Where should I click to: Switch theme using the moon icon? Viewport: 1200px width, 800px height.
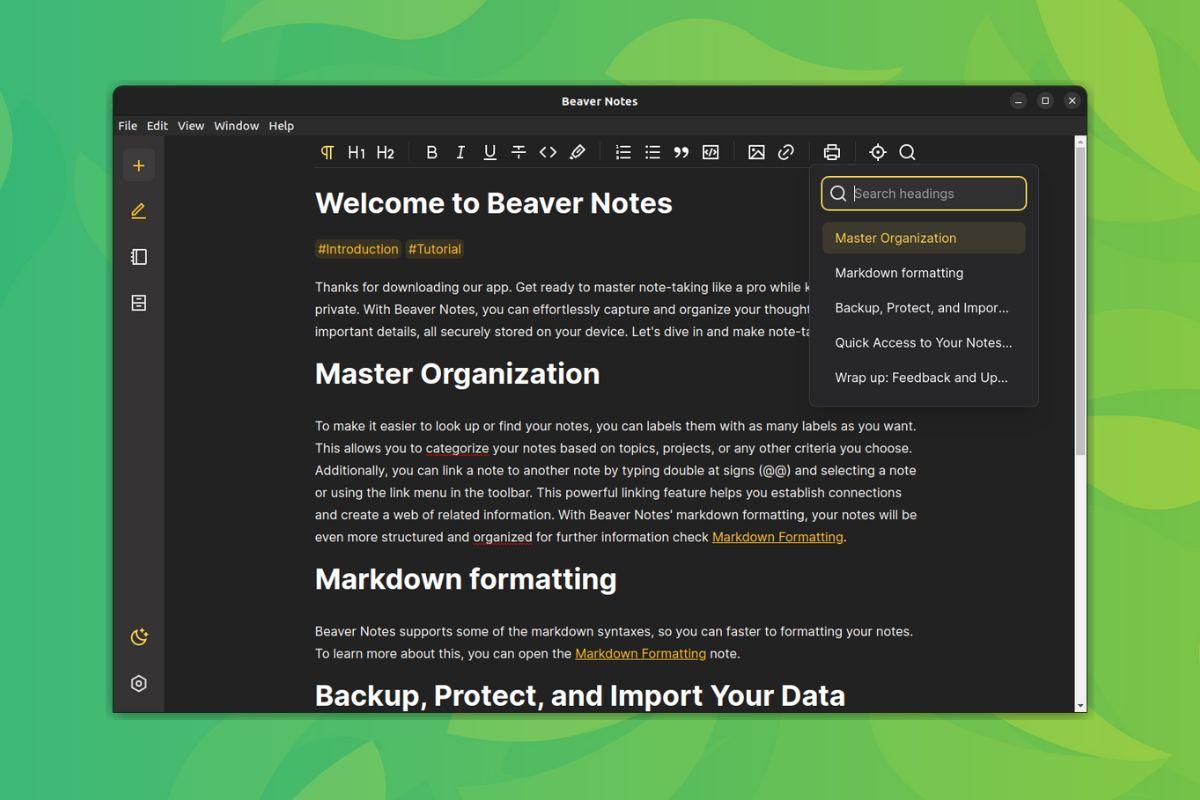138,636
